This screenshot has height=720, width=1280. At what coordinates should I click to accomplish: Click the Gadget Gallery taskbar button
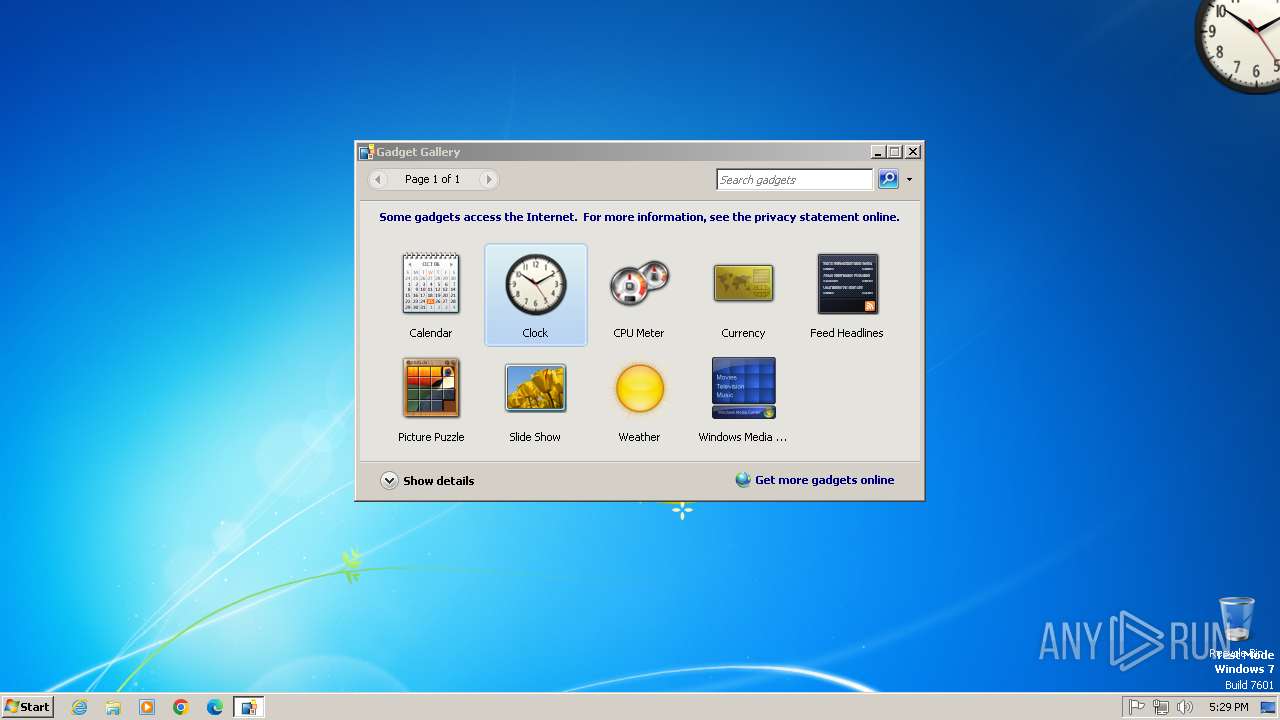[249, 707]
